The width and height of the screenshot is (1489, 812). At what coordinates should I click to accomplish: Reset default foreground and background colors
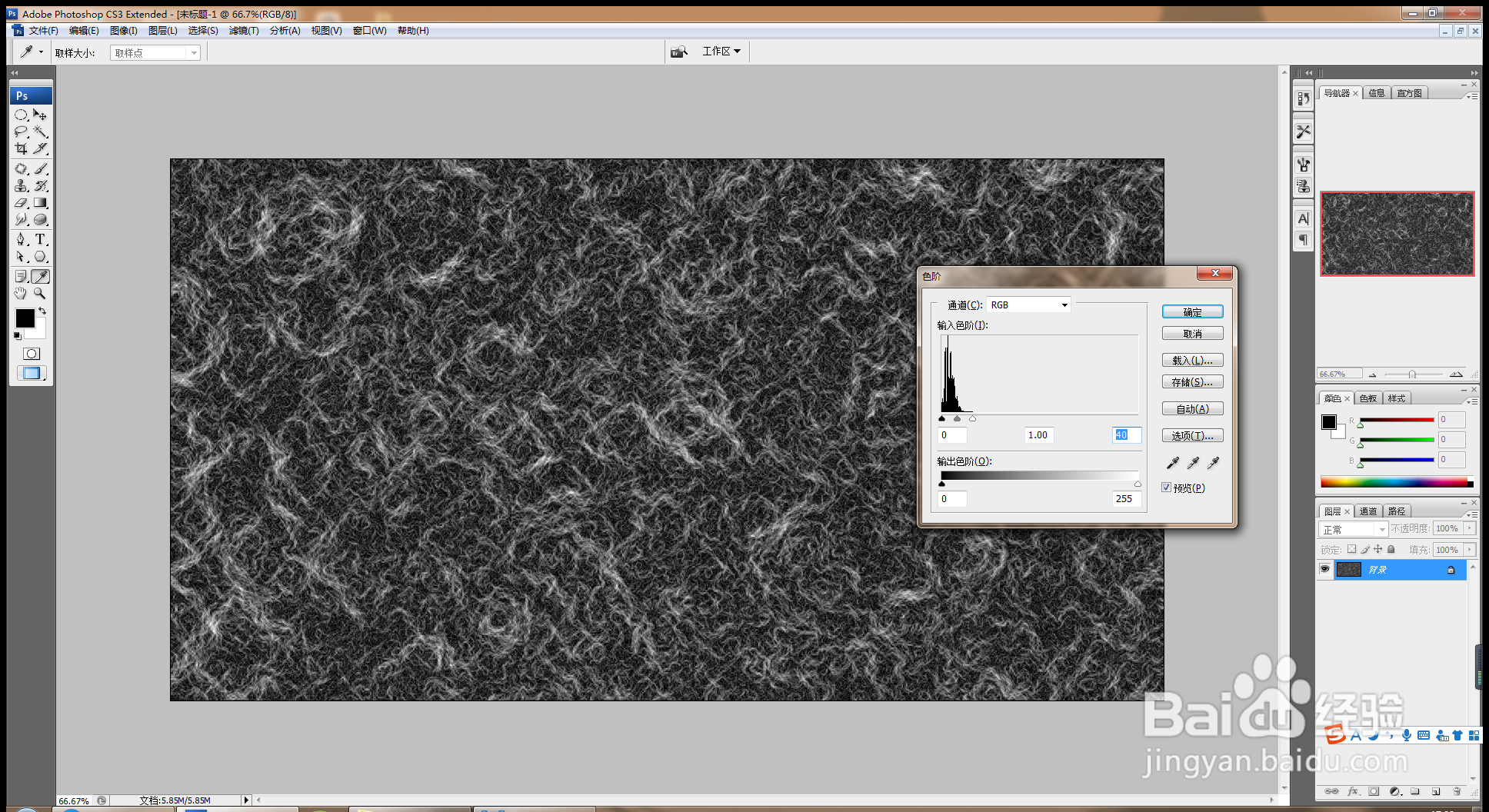pos(18,336)
